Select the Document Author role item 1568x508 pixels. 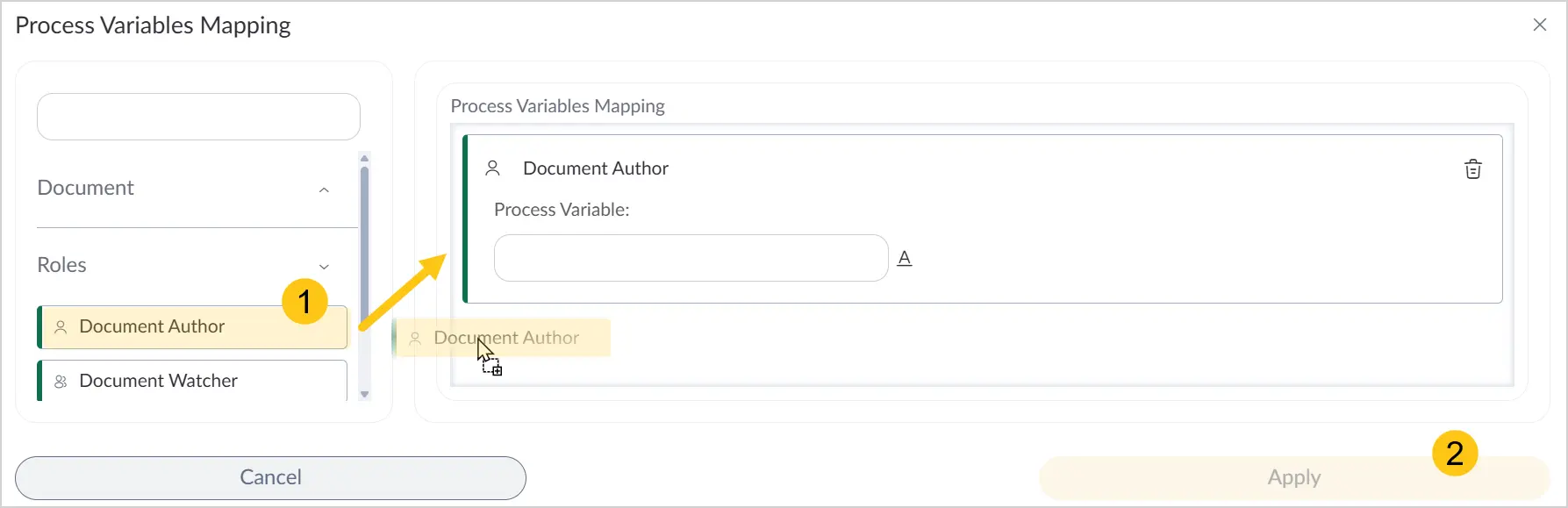[193, 327]
